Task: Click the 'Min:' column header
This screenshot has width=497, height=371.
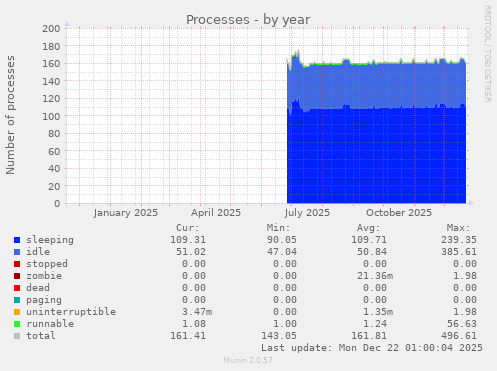Action: coord(278,228)
